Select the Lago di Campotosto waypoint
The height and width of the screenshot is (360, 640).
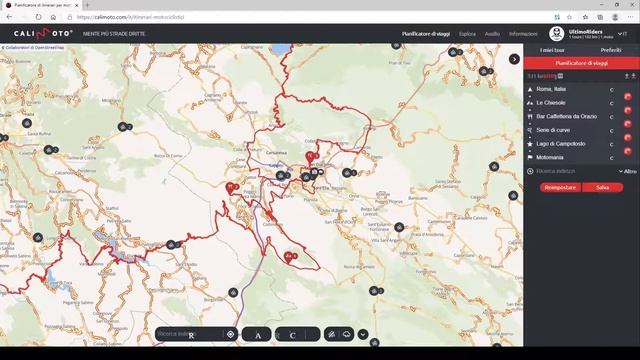pos(561,144)
